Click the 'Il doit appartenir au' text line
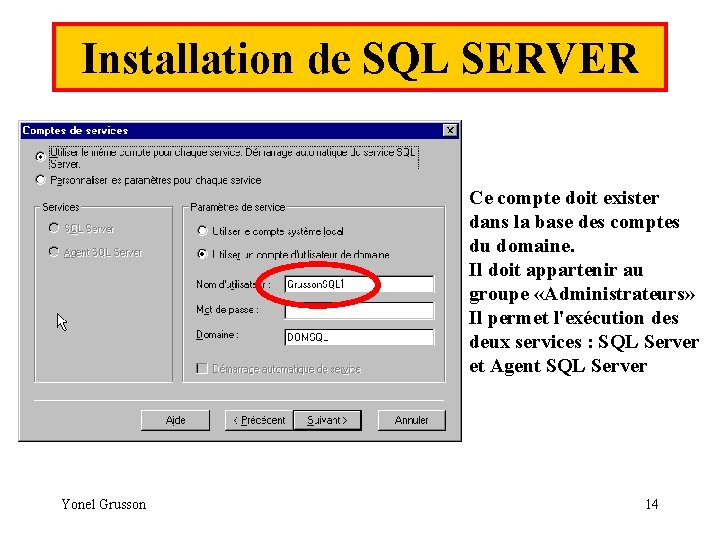This screenshot has height=540, width=720. (x=556, y=270)
